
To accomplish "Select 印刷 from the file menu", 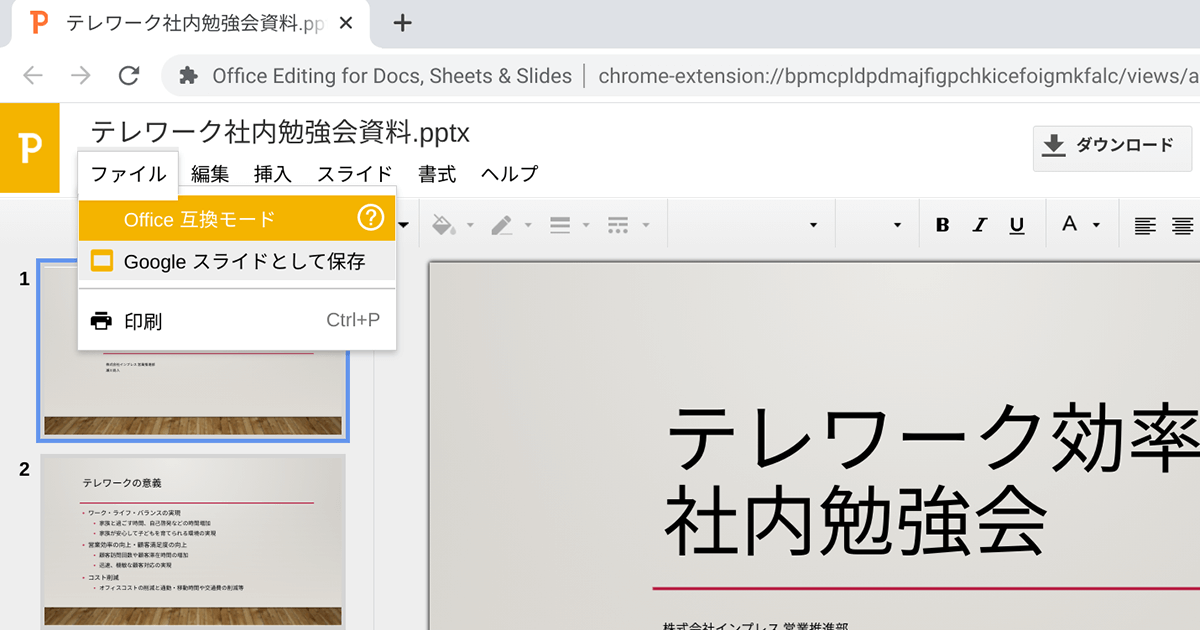I will [x=237, y=321].
